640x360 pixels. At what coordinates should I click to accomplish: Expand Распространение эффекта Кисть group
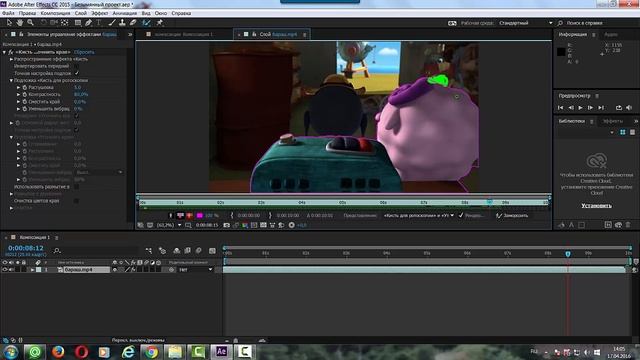[x=11, y=59]
